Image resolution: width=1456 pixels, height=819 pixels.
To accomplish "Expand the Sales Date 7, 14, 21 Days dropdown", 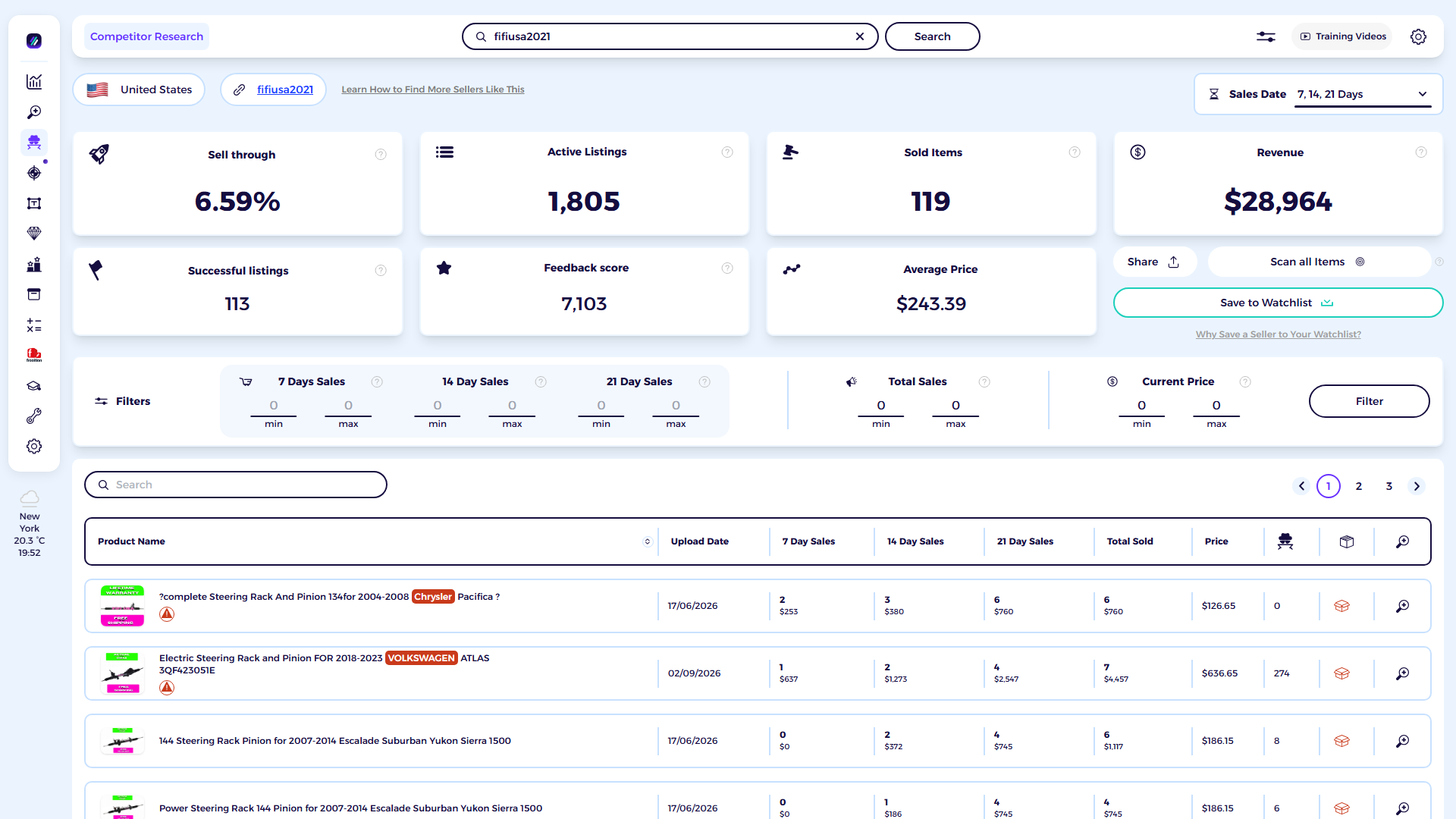I will click(x=1363, y=94).
